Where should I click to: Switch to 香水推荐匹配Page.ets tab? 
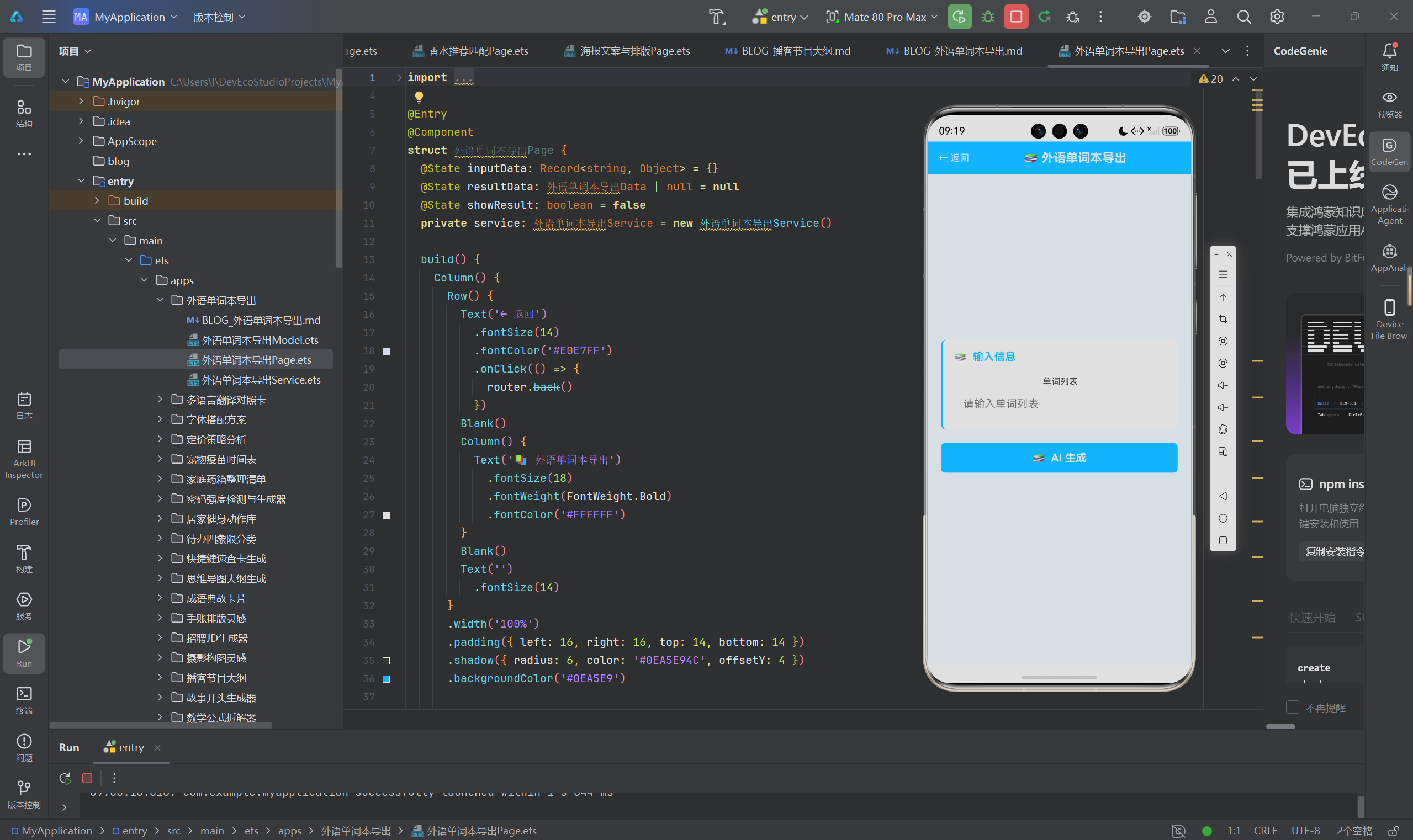click(x=470, y=51)
